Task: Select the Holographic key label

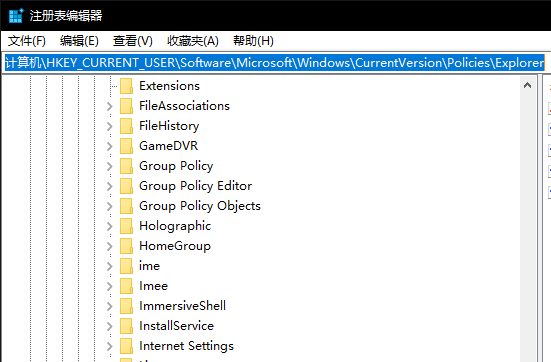Action: pos(175,226)
